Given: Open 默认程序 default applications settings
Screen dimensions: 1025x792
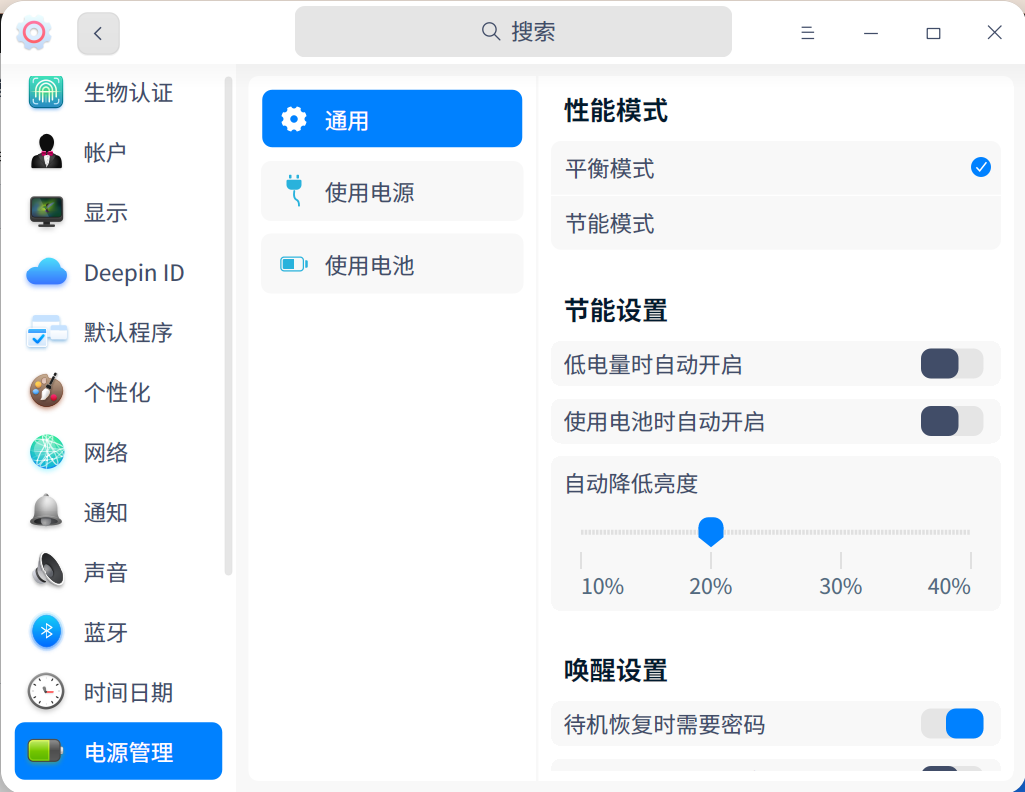Looking at the screenshot, I should pos(45,332).
